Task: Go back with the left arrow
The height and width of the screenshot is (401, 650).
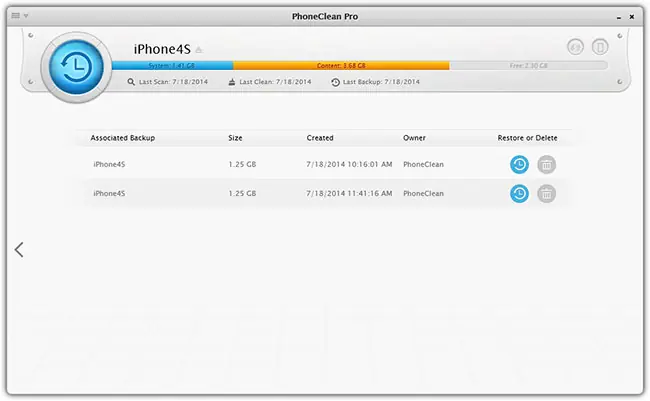Action: click(x=19, y=250)
